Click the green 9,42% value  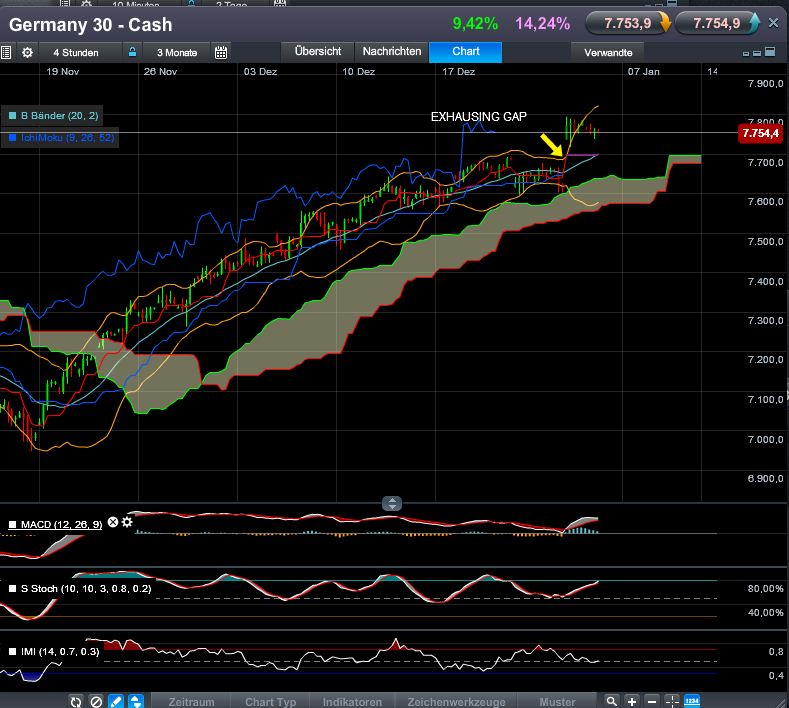475,23
